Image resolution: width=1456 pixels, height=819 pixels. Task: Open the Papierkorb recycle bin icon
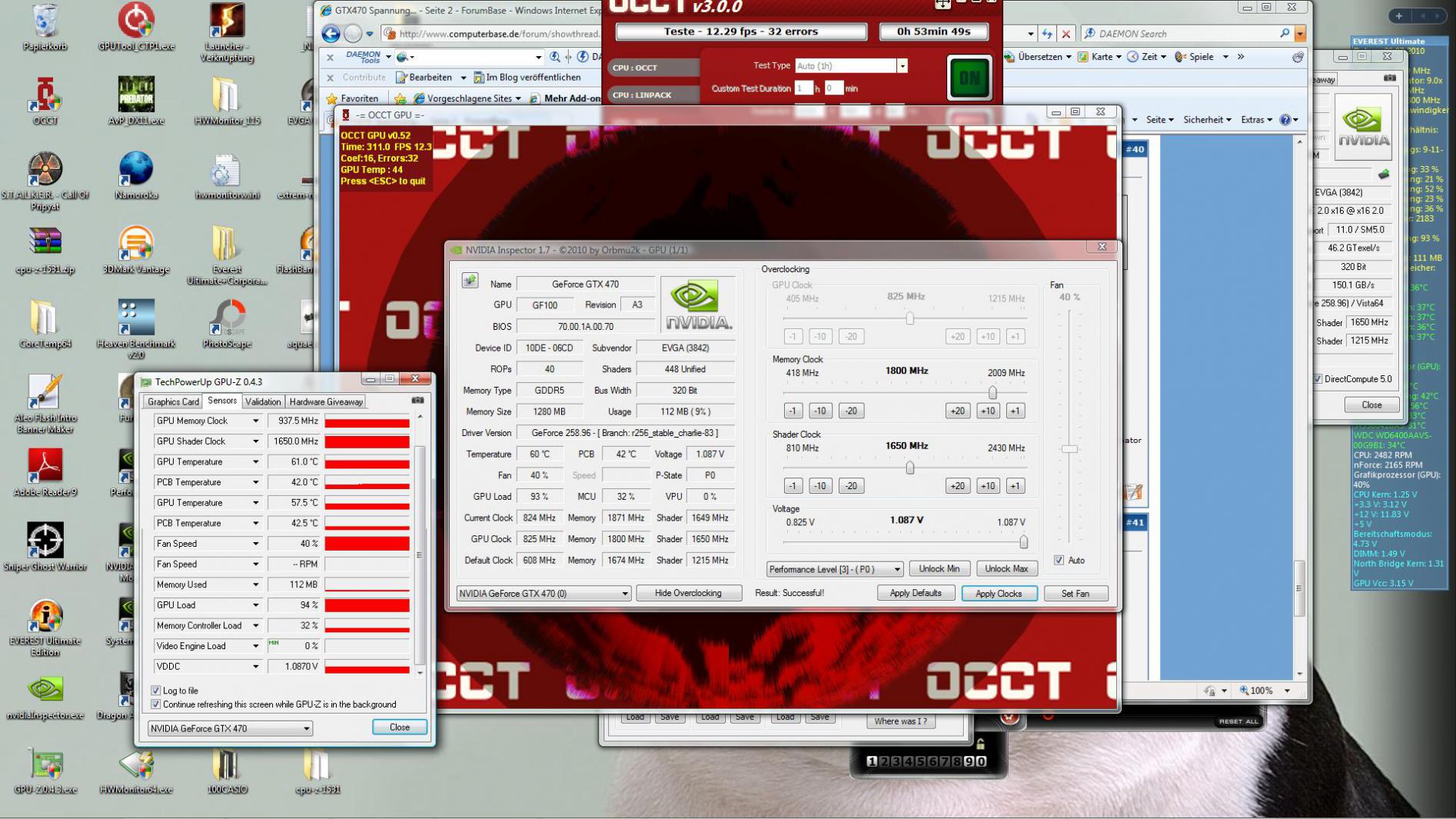(x=45, y=27)
